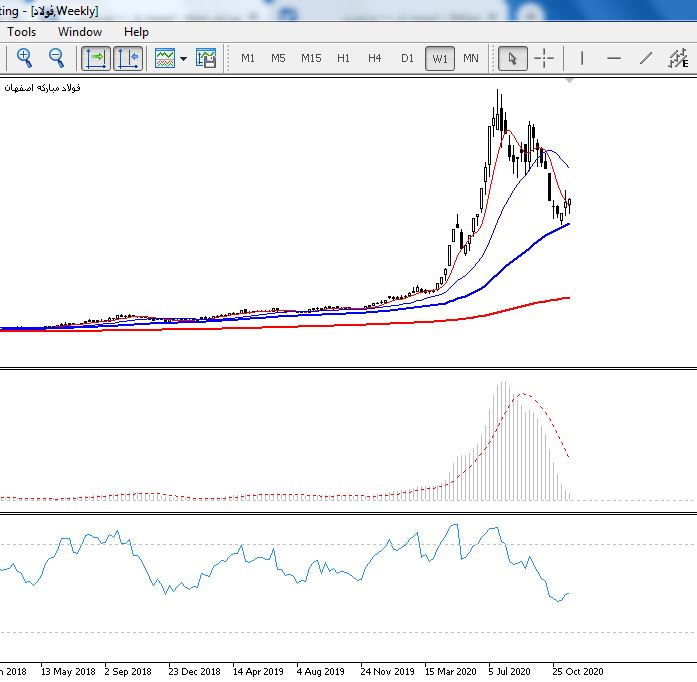Open the Help menu

136,32
